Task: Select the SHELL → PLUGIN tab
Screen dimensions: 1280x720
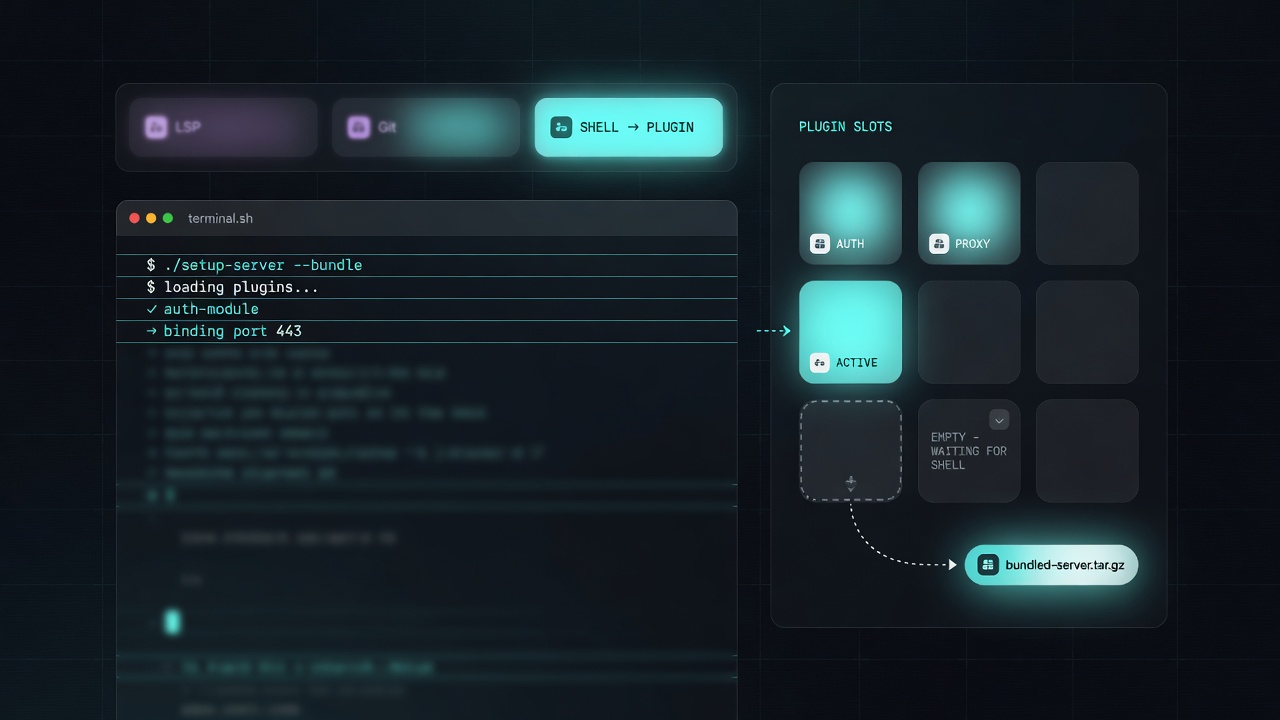Action: [x=629, y=127]
